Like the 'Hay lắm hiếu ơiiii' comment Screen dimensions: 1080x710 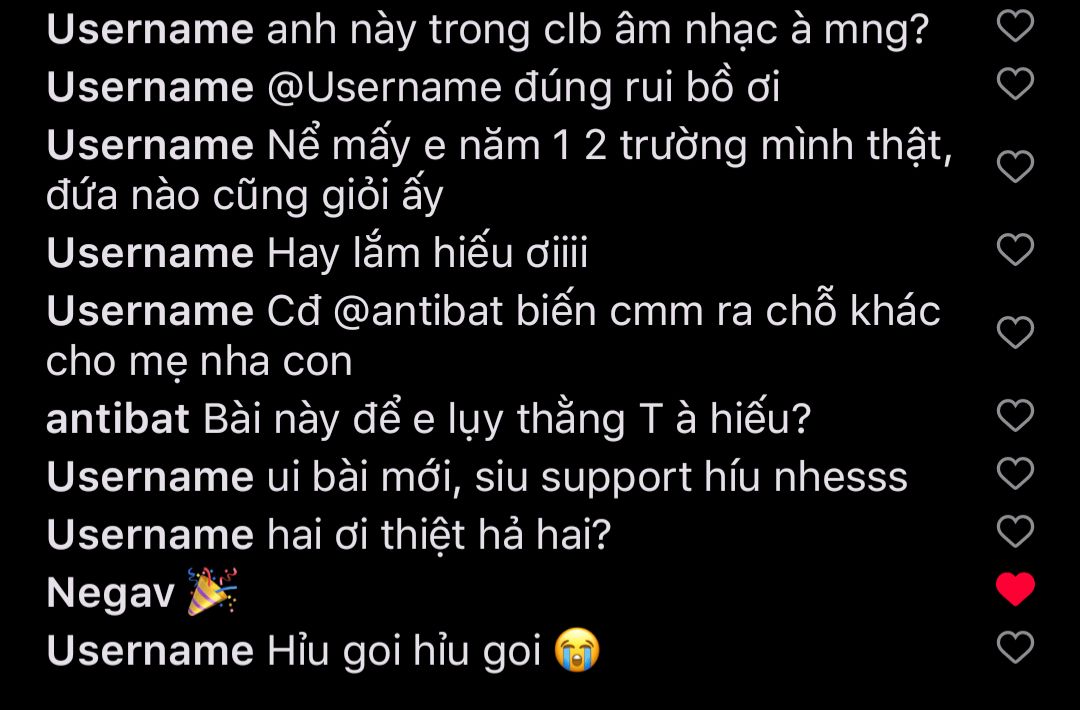click(x=1015, y=249)
